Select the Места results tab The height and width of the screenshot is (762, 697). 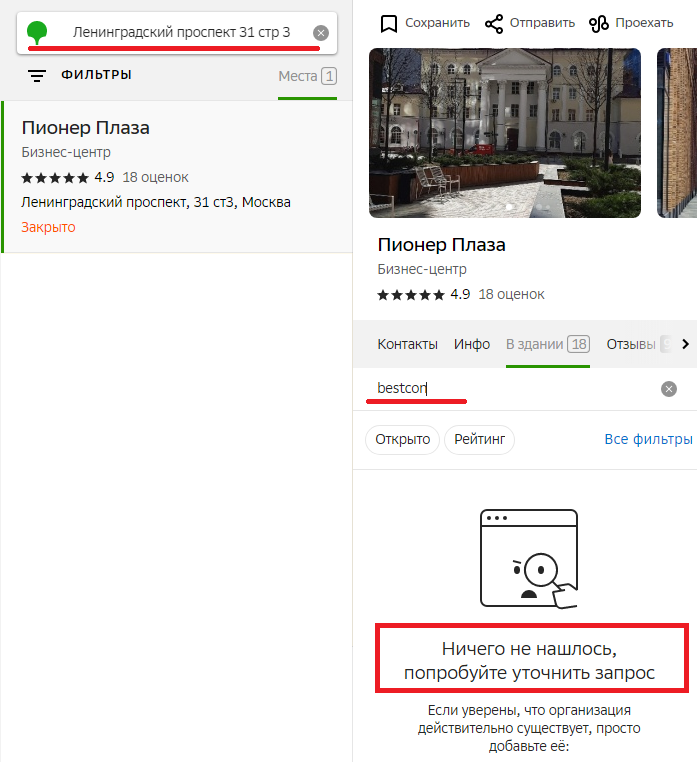pyautogui.click(x=307, y=76)
